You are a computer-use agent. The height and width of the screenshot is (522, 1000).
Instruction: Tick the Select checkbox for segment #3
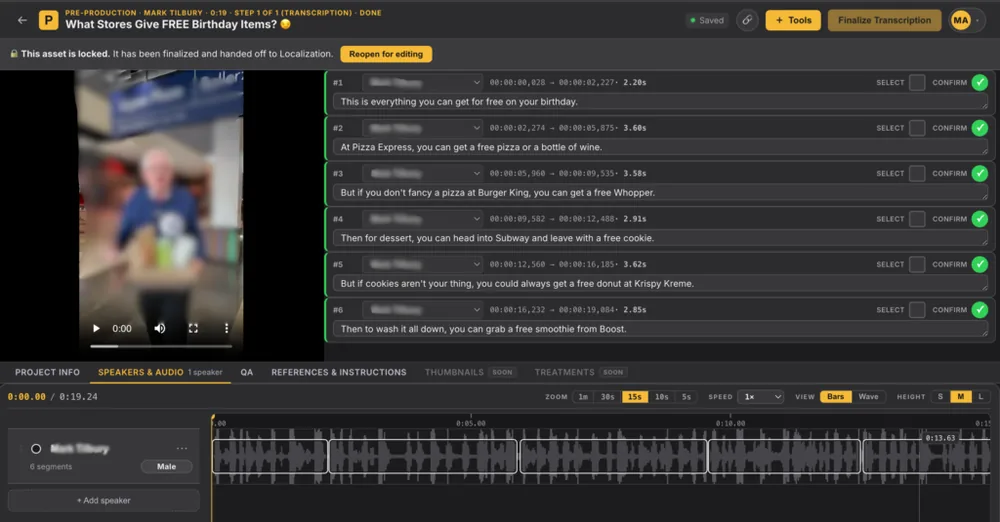pos(917,174)
